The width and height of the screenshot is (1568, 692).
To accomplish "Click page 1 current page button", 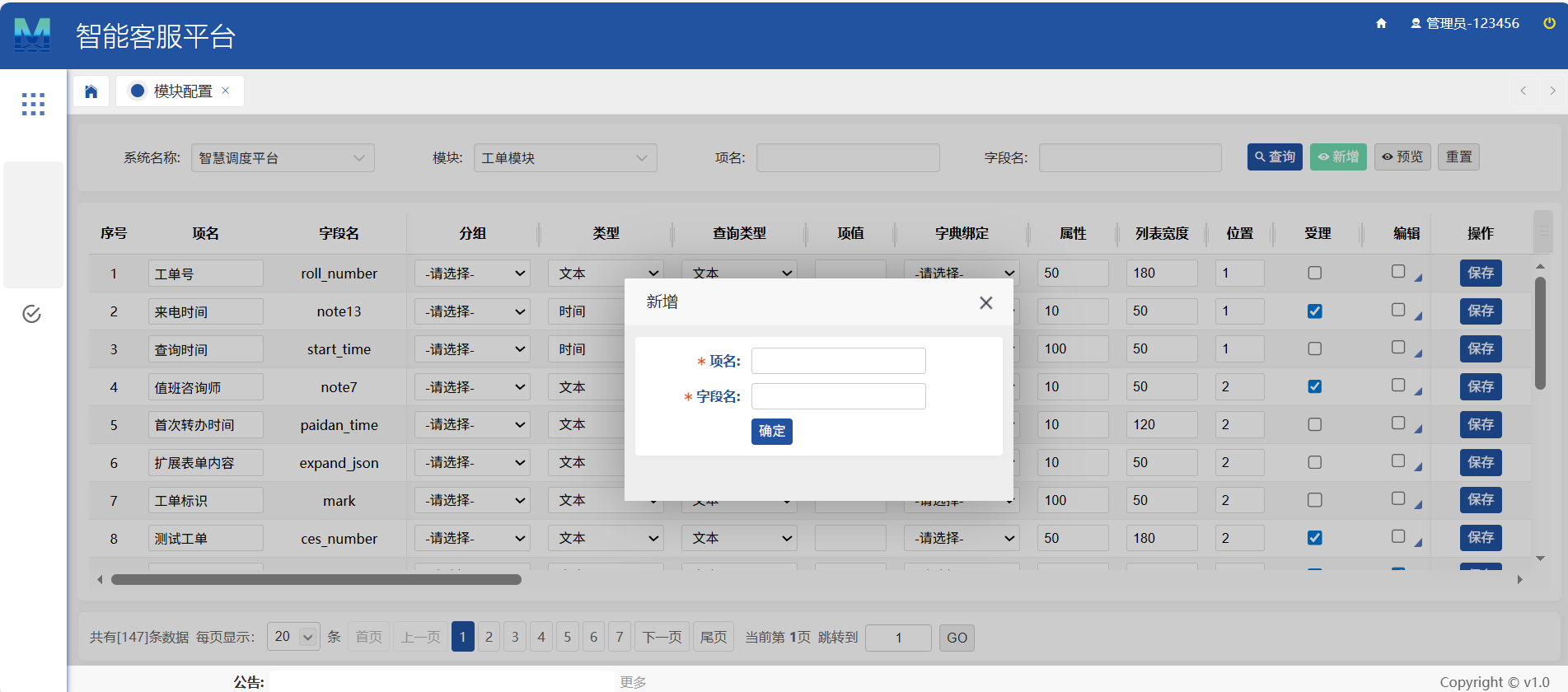I will tap(463, 637).
